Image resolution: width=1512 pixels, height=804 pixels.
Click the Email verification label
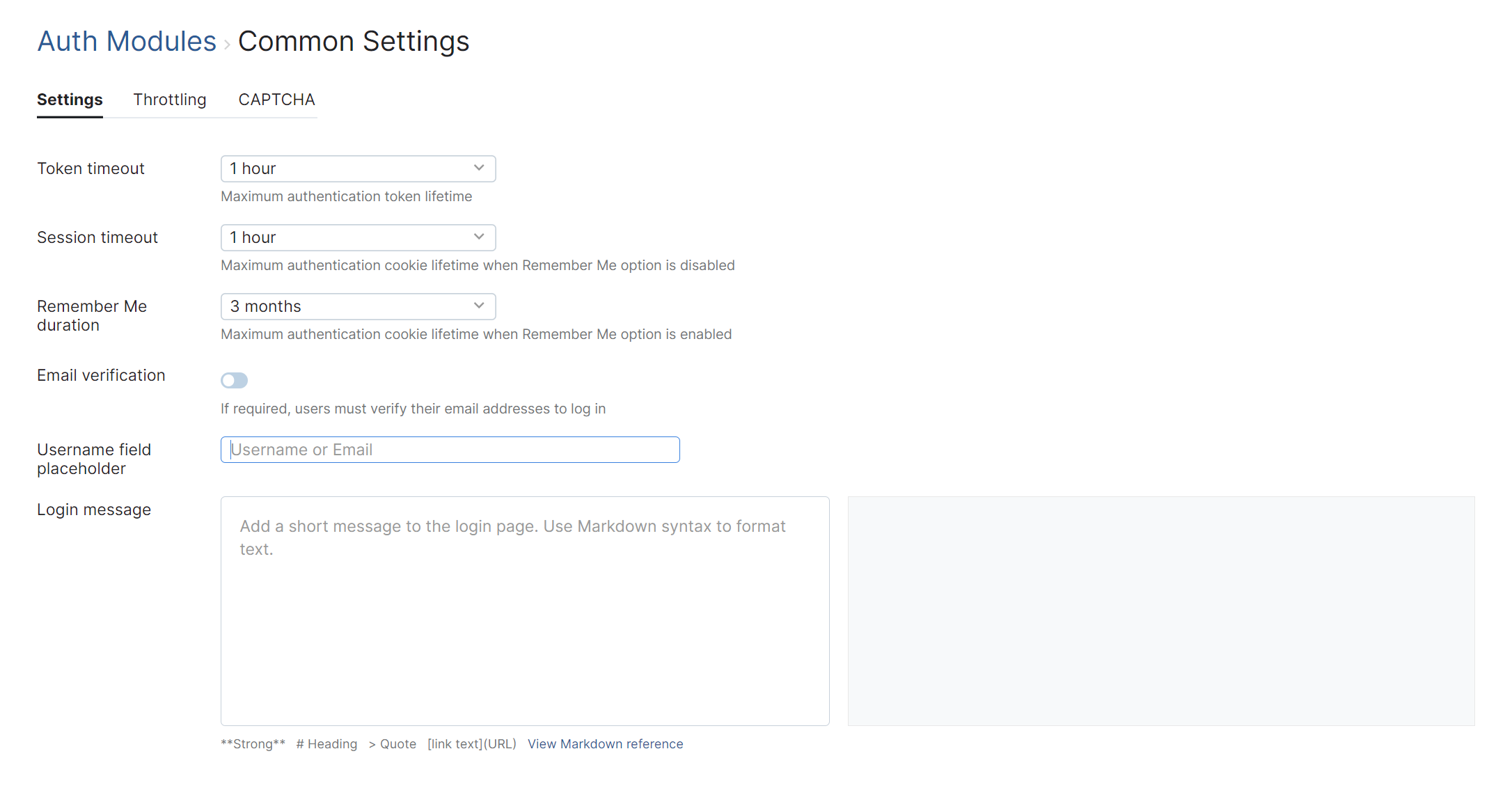[101, 375]
